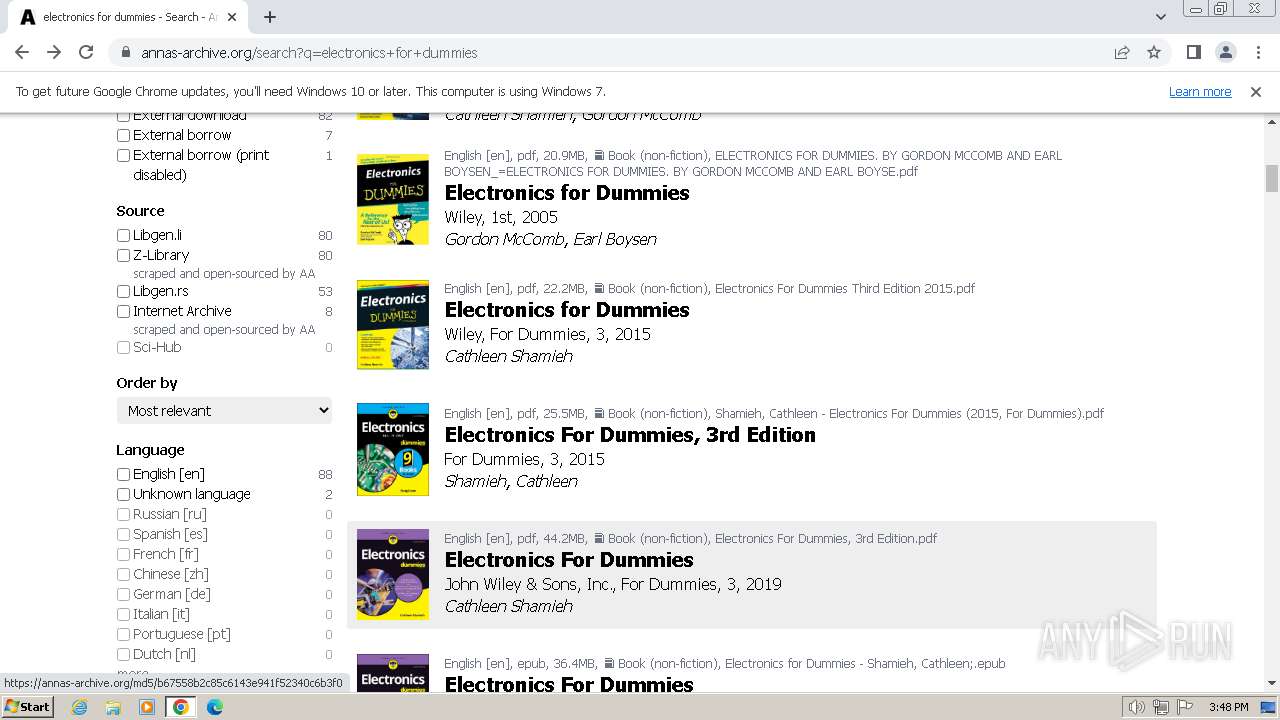Share this page icon in address bar
The height and width of the screenshot is (720, 1280).
pos(1122,52)
